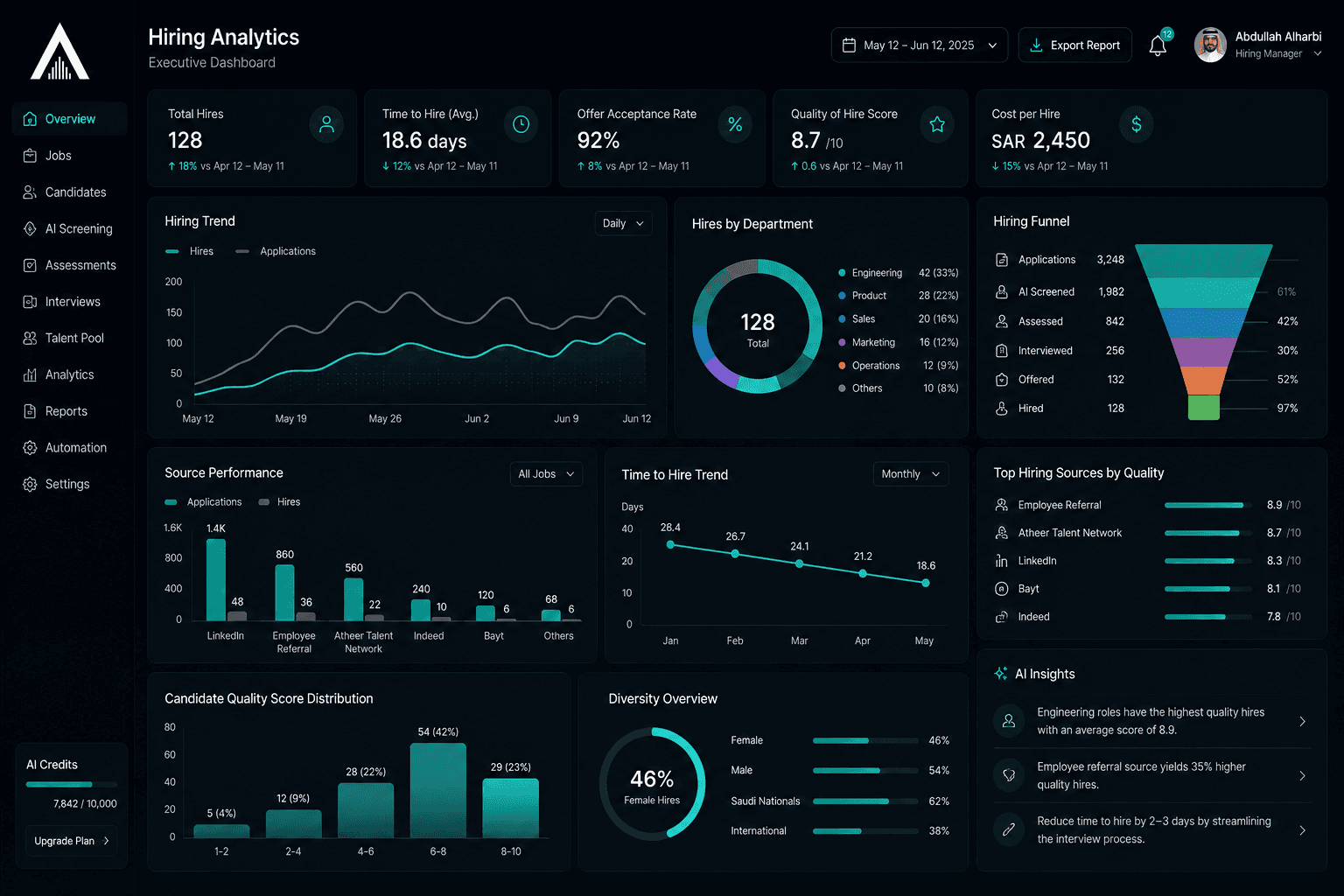This screenshot has width=1344, height=896.
Task: Click the Bayt source icon
Action: (x=1002, y=589)
